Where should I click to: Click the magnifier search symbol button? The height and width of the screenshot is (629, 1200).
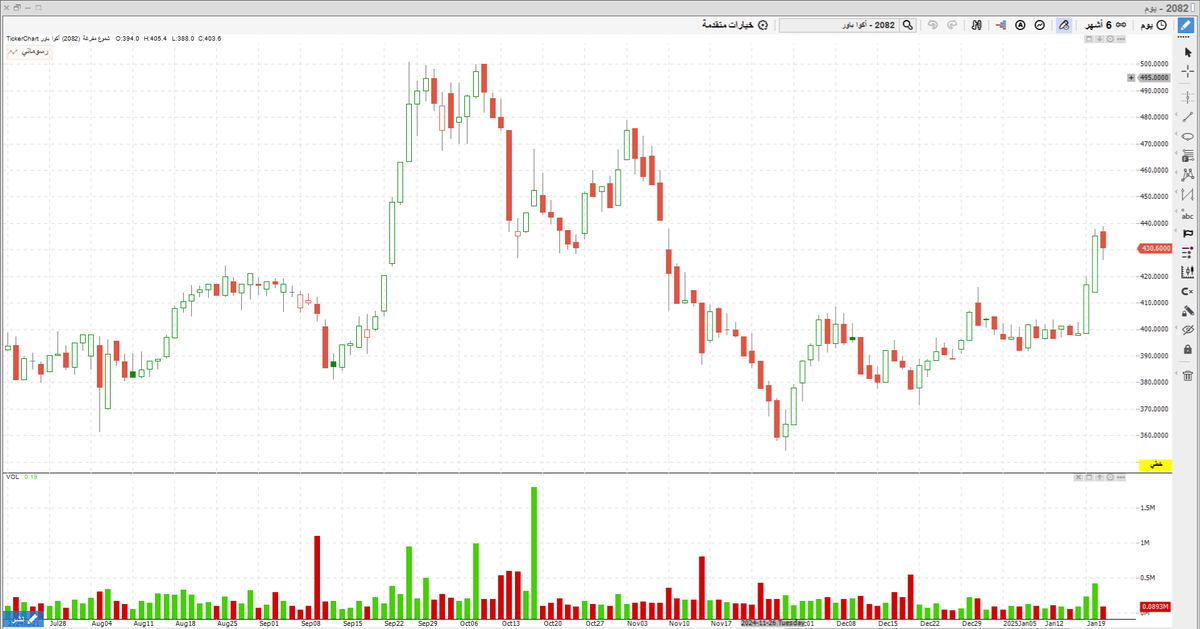pos(908,24)
